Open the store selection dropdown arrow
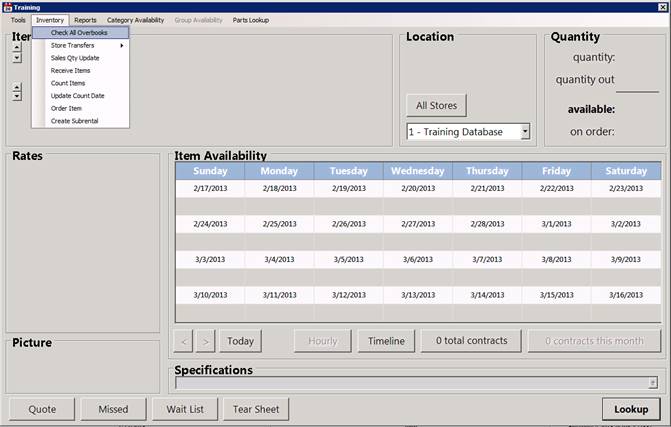 pyautogui.click(x=525, y=132)
